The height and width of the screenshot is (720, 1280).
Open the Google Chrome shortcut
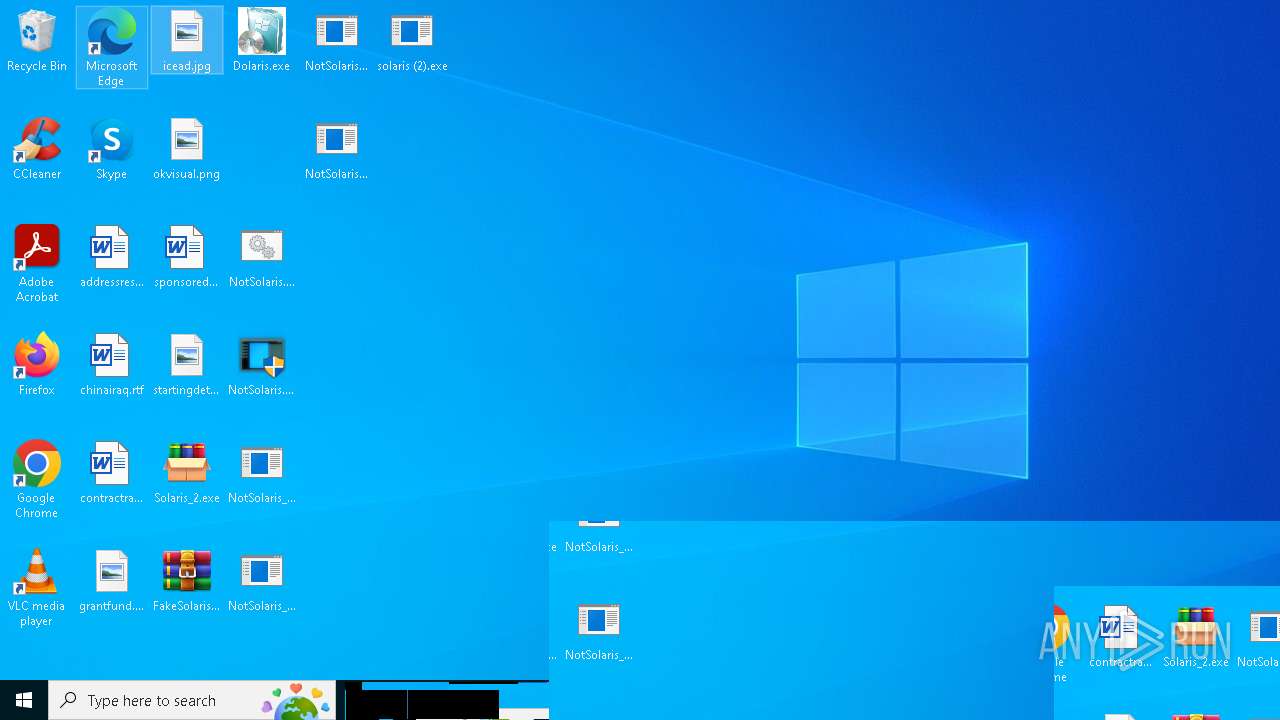(37, 480)
